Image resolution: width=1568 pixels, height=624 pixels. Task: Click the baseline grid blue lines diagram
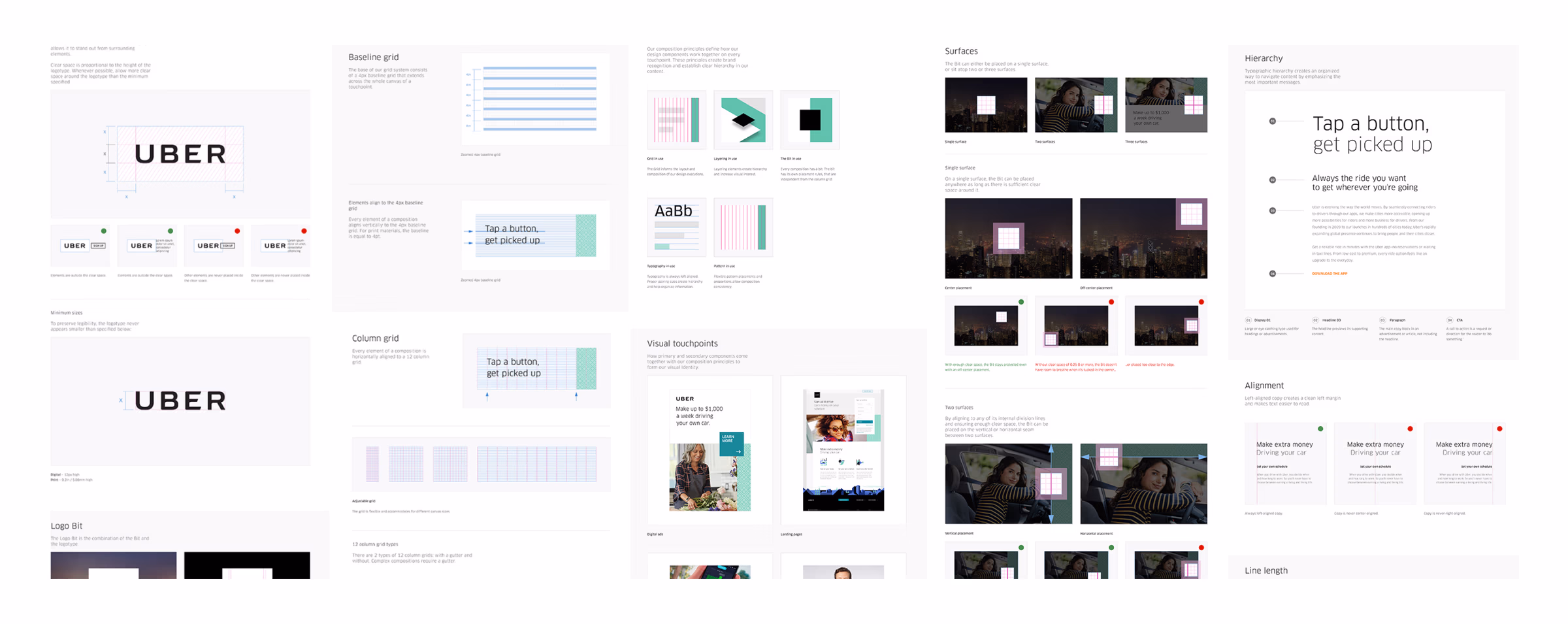pyautogui.click(x=535, y=99)
